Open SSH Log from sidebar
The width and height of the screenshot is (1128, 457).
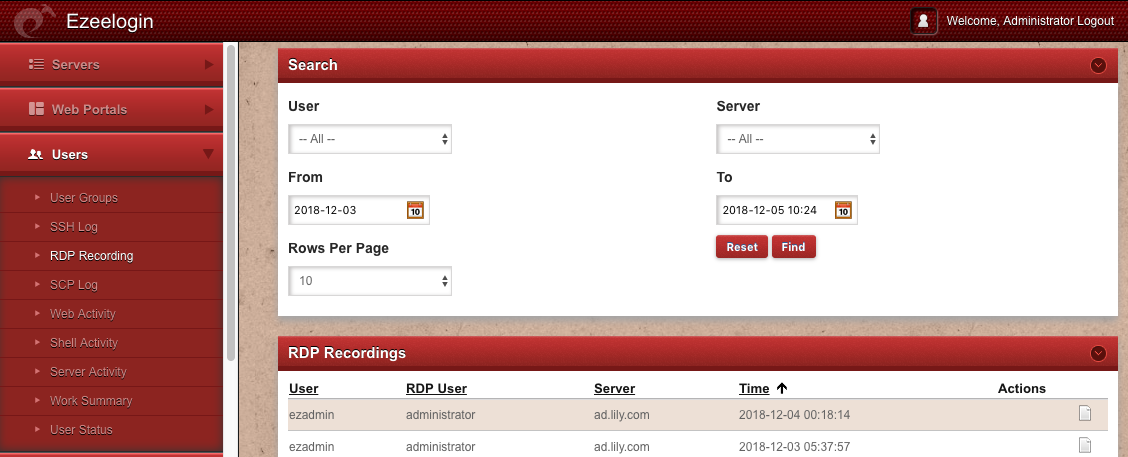(x=74, y=227)
